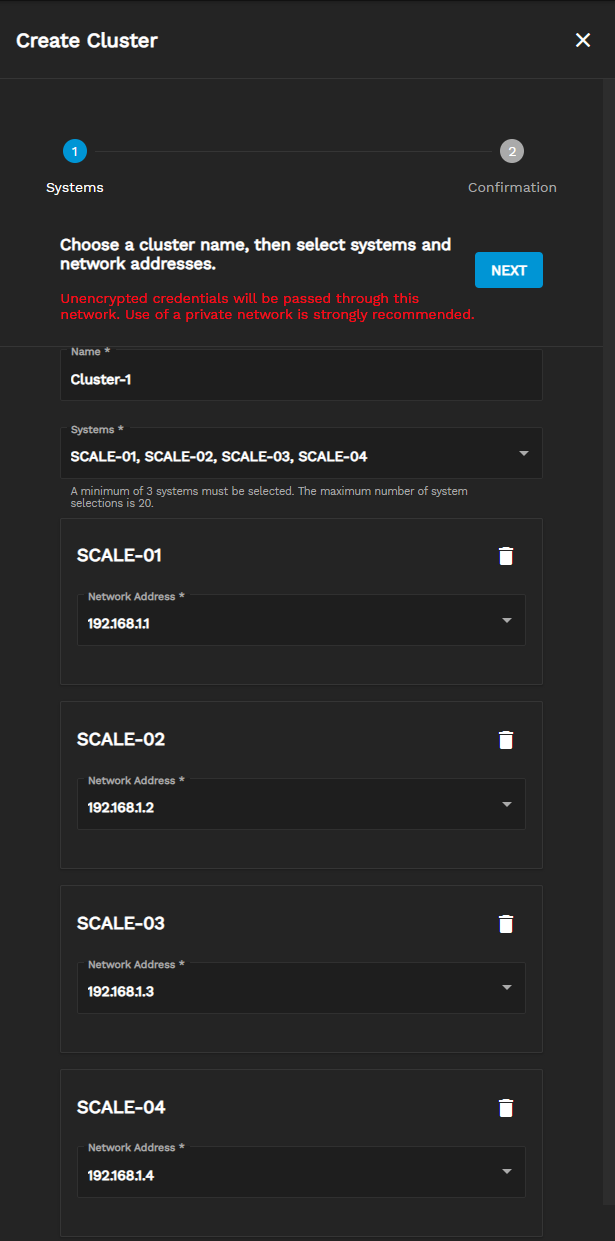
Task: Click the Systems dropdown arrow
Action: (x=524, y=454)
